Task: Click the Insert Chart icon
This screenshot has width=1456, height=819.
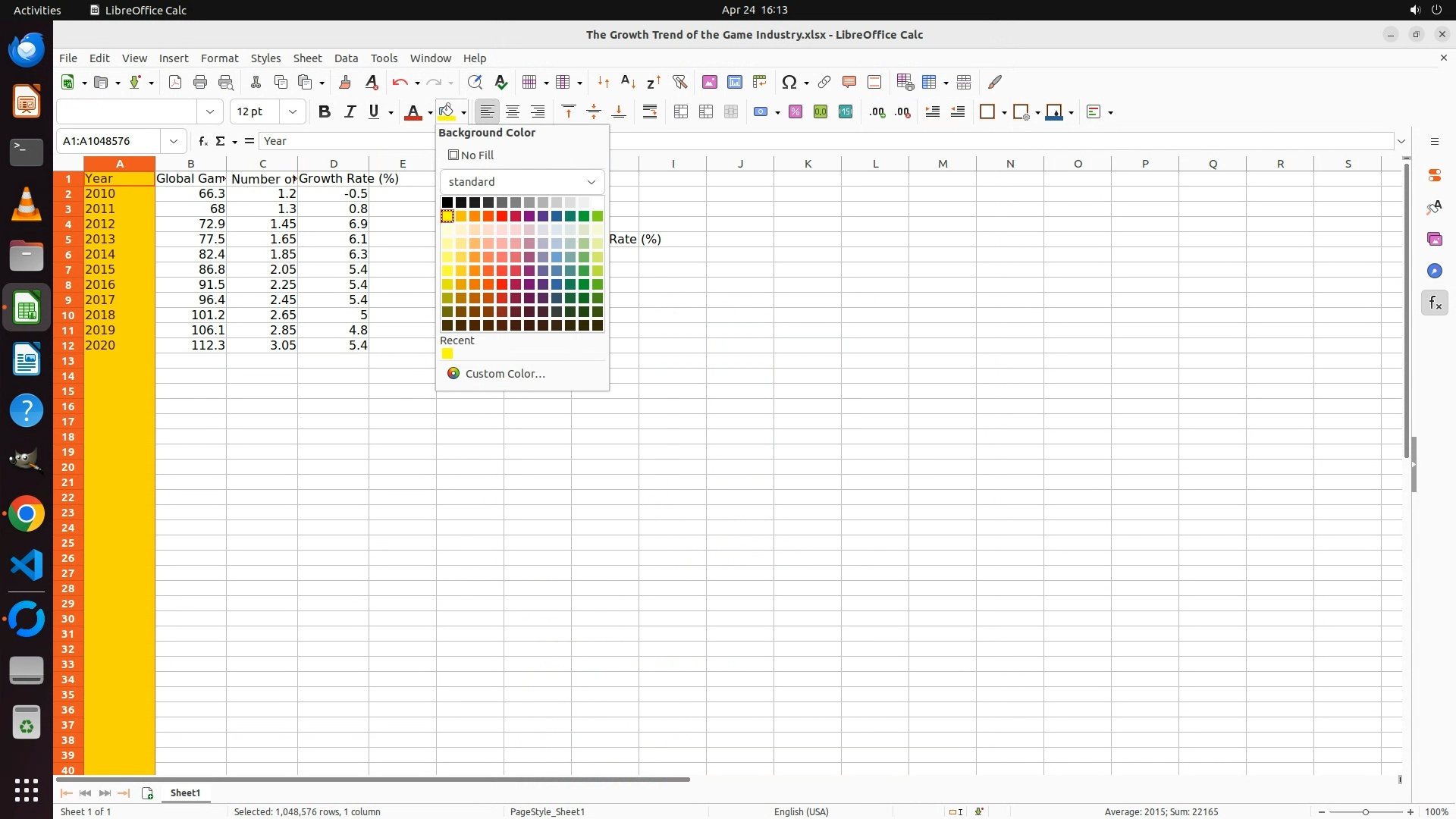Action: (734, 82)
